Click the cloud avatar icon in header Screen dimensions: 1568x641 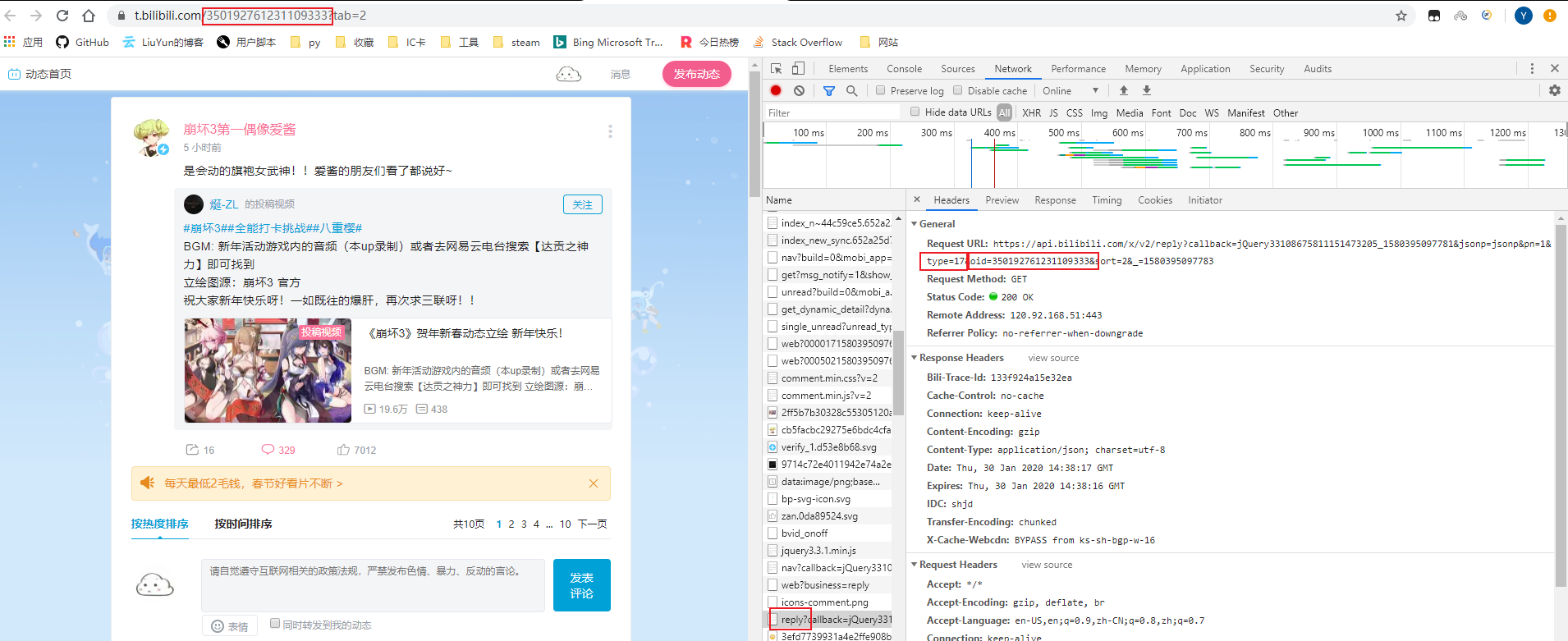[569, 74]
